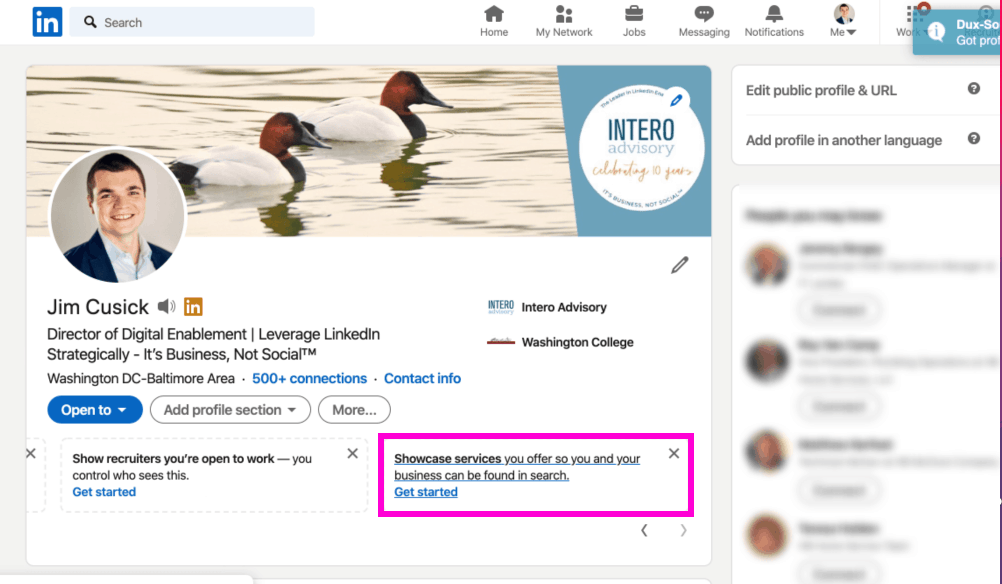Viewport: 1002px width, 584px height.
Task: Click the Washington DC-Baltimore Area location
Action: (141, 378)
